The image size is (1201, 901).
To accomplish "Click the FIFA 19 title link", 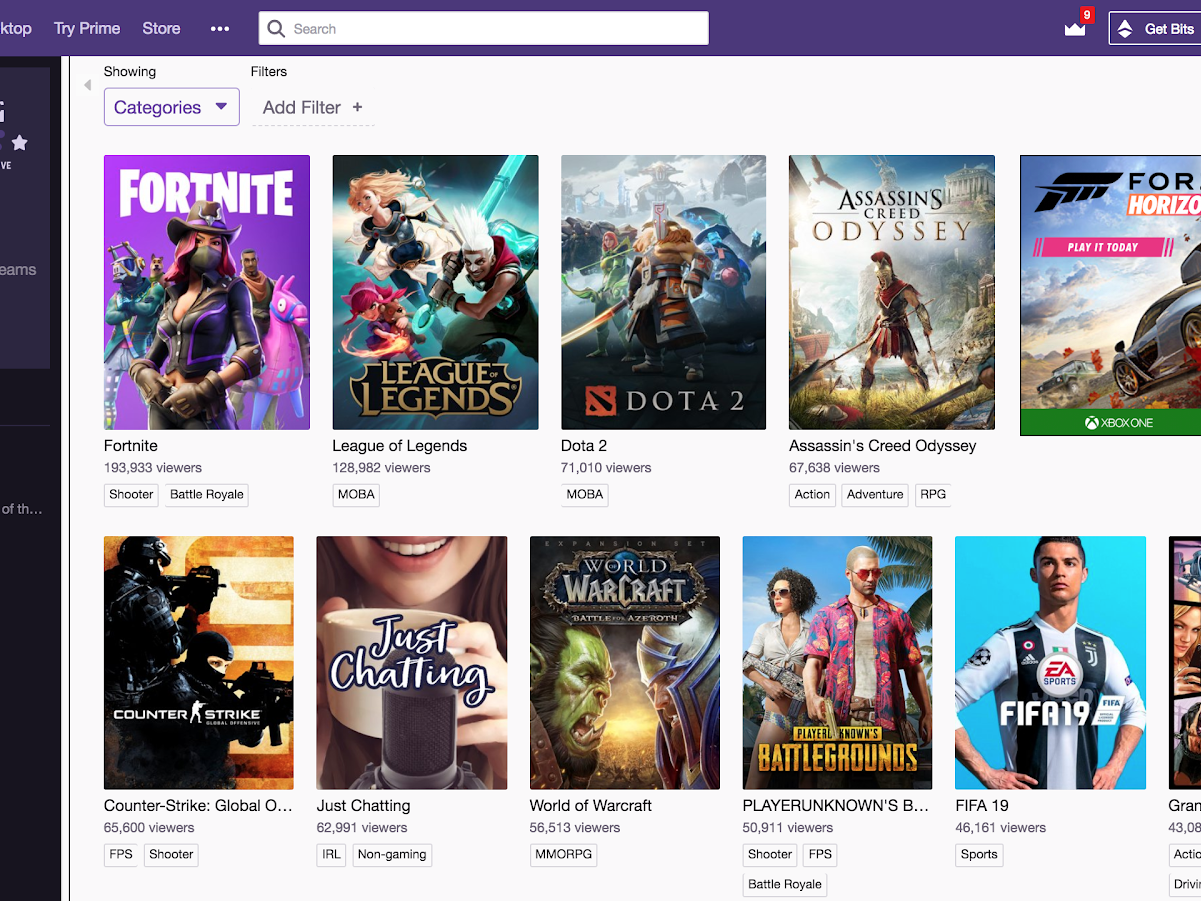I will click(982, 806).
